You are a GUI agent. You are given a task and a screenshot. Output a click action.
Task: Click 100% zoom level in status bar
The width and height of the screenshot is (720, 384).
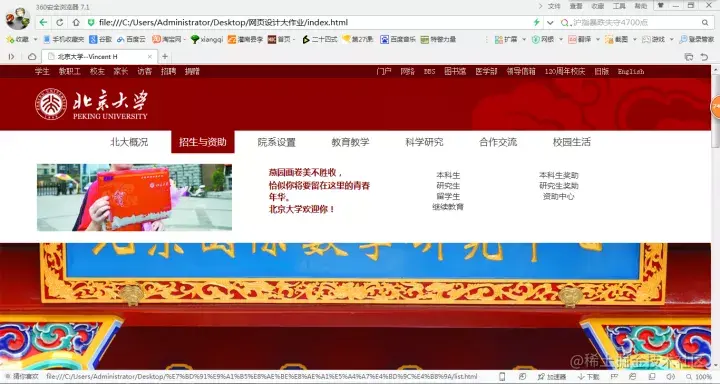click(x=699, y=377)
